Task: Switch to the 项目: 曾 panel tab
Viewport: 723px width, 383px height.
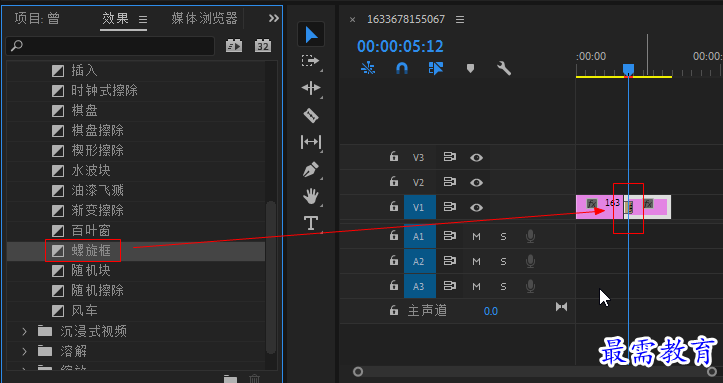Action: coord(37,18)
